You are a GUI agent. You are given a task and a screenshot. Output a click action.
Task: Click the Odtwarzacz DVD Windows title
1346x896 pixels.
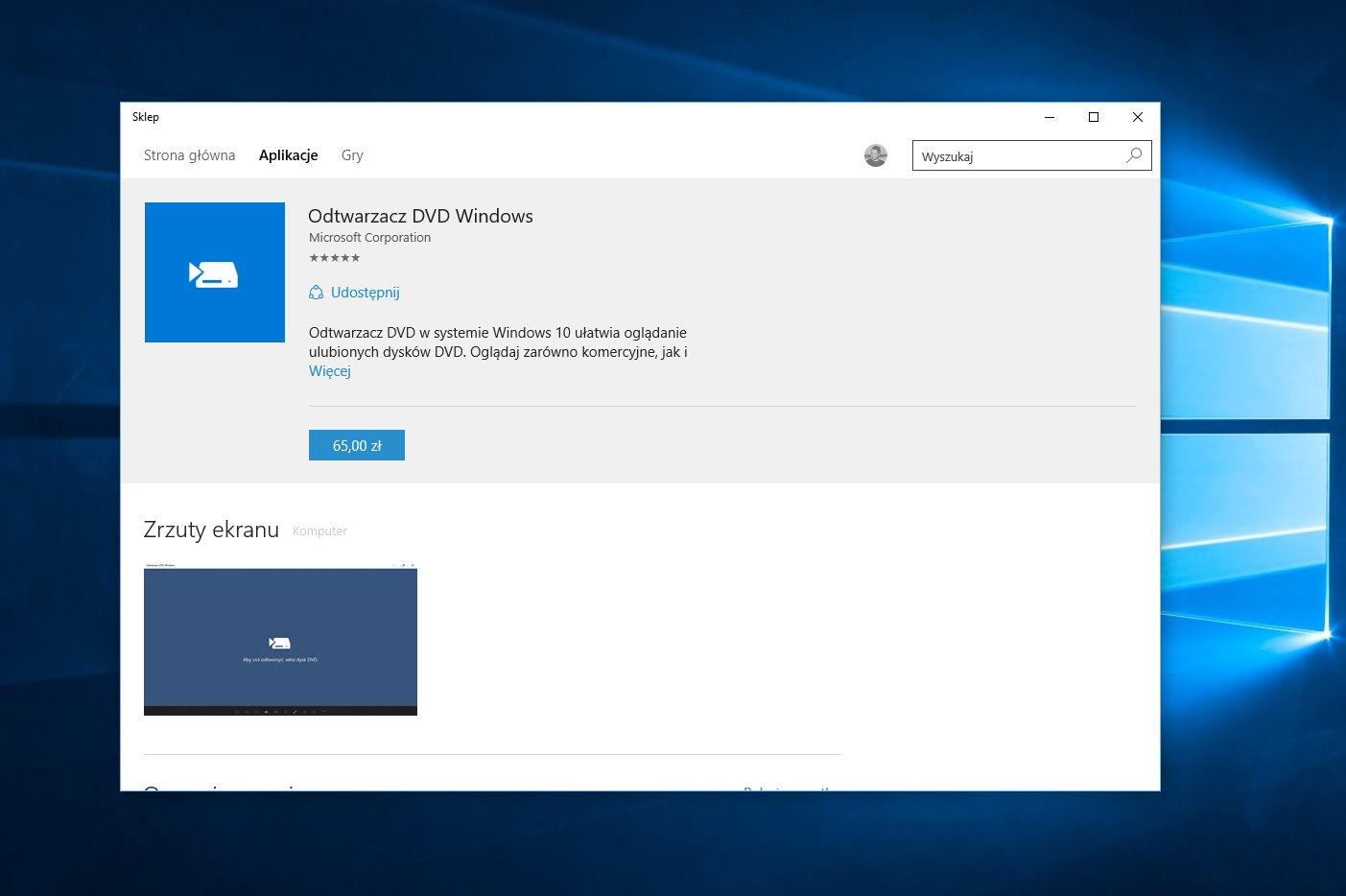coord(420,216)
